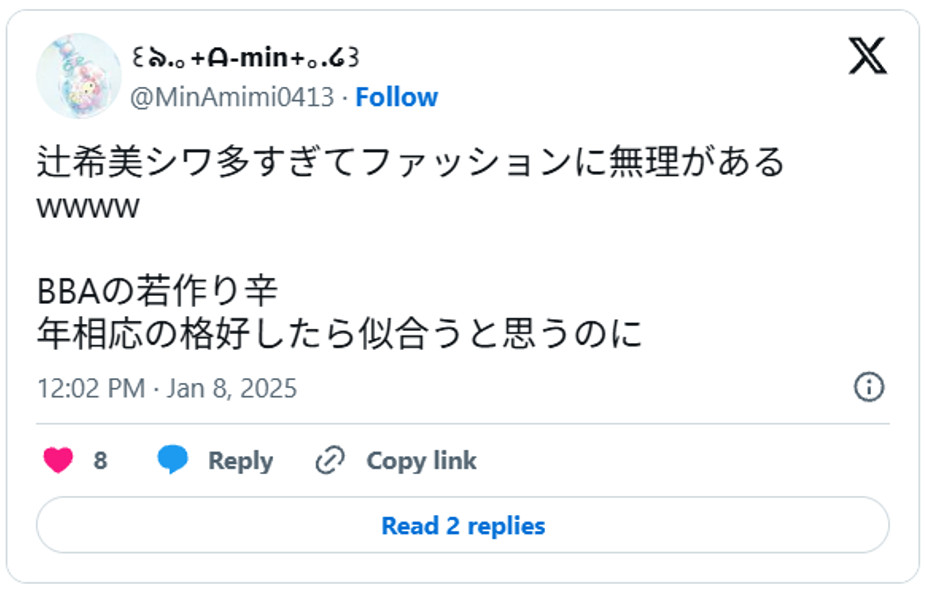Viewport: 926px width, 589px height.
Task: Click the Read 2 replies button
Action: pyautogui.click(x=461, y=524)
